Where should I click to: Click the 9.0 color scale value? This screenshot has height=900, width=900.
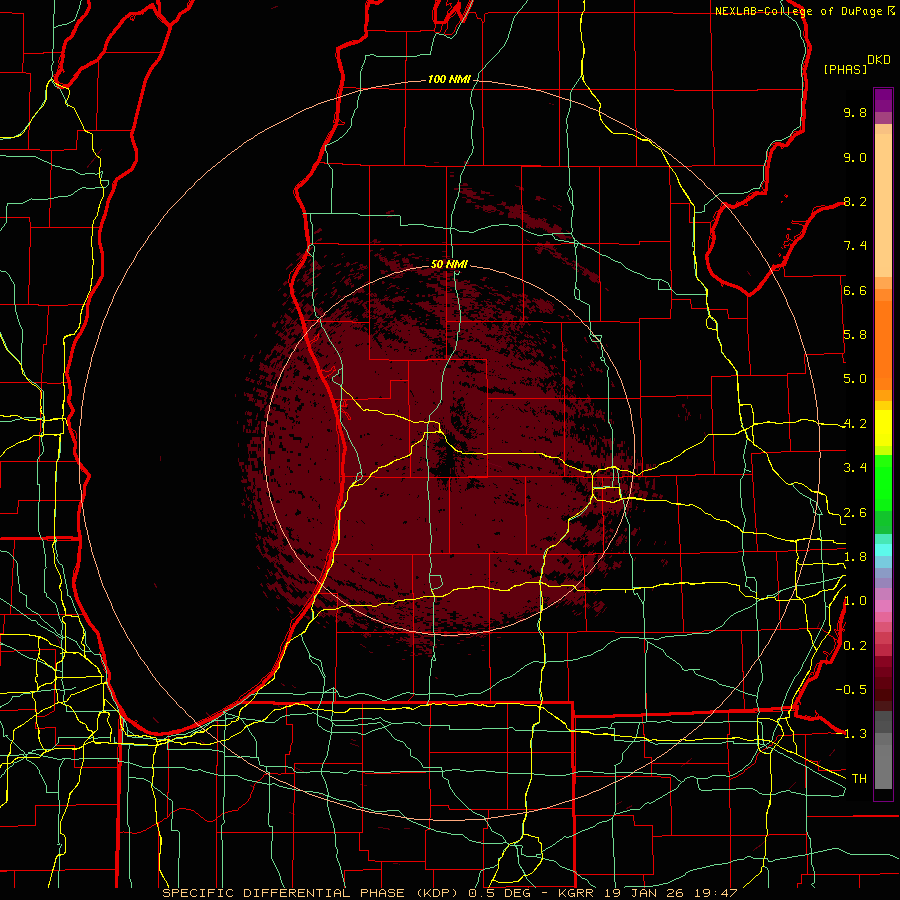coord(855,157)
